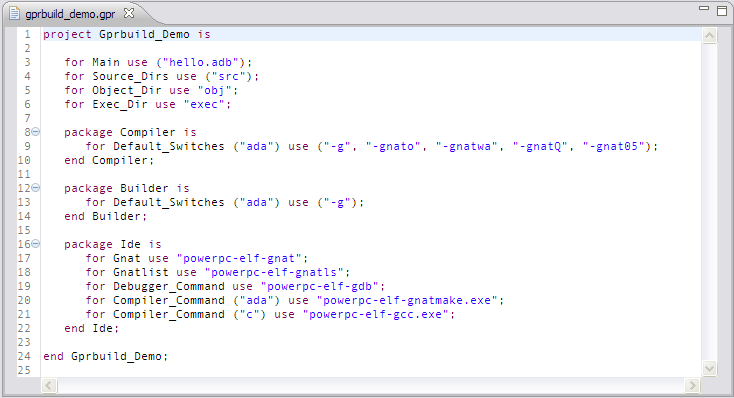Image resolution: width=734 pixels, height=398 pixels.
Task: Click the "obj" string in Object_Dir line
Action: [x=214, y=90]
